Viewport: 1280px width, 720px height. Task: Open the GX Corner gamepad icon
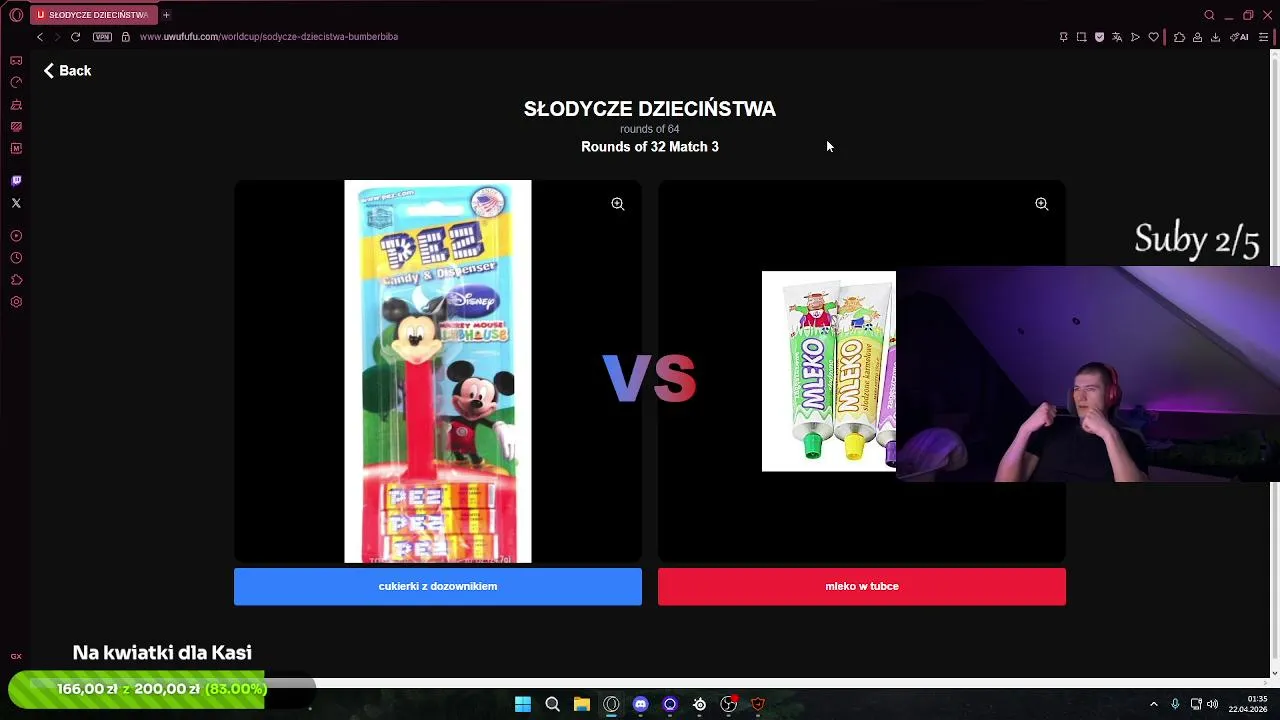click(16, 60)
